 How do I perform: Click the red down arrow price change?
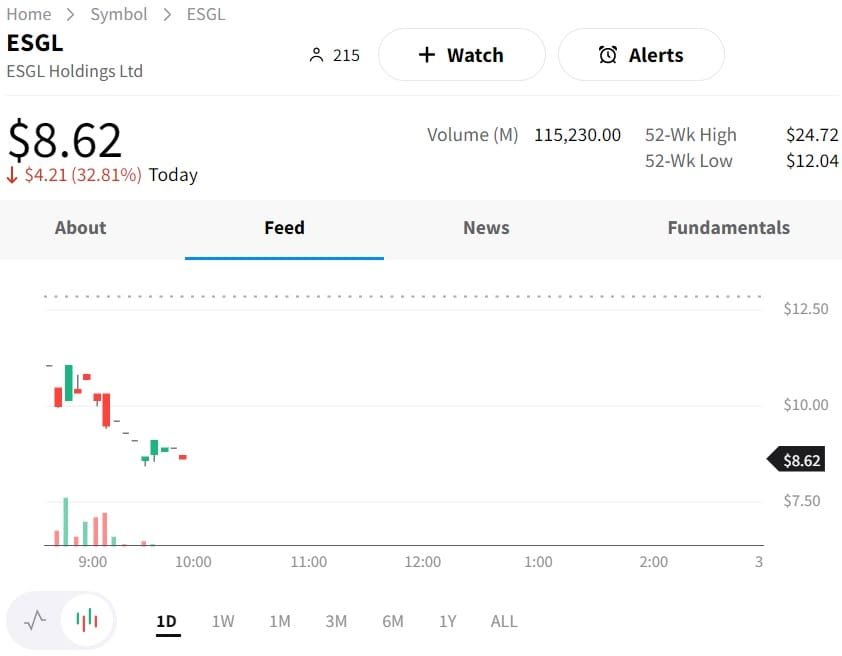[x=13, y=175]
